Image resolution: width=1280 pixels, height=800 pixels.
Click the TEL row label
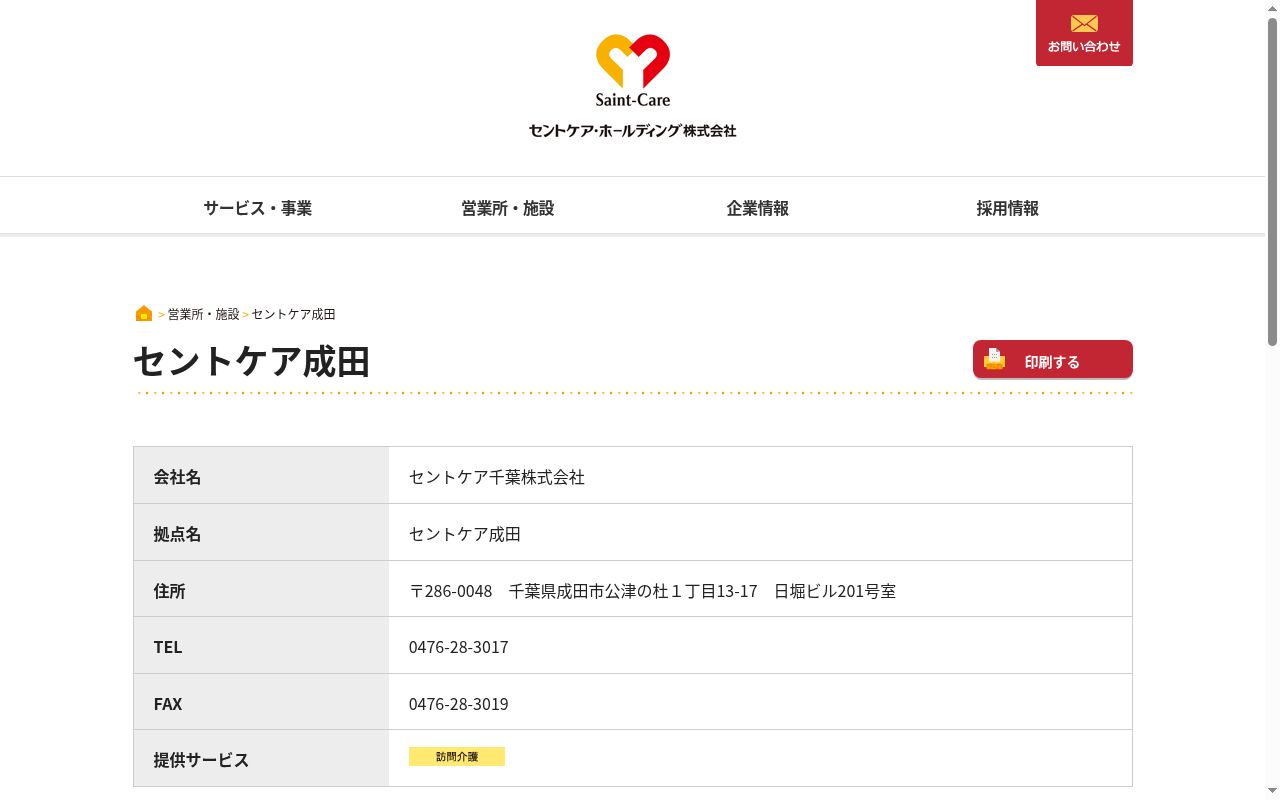168,647
